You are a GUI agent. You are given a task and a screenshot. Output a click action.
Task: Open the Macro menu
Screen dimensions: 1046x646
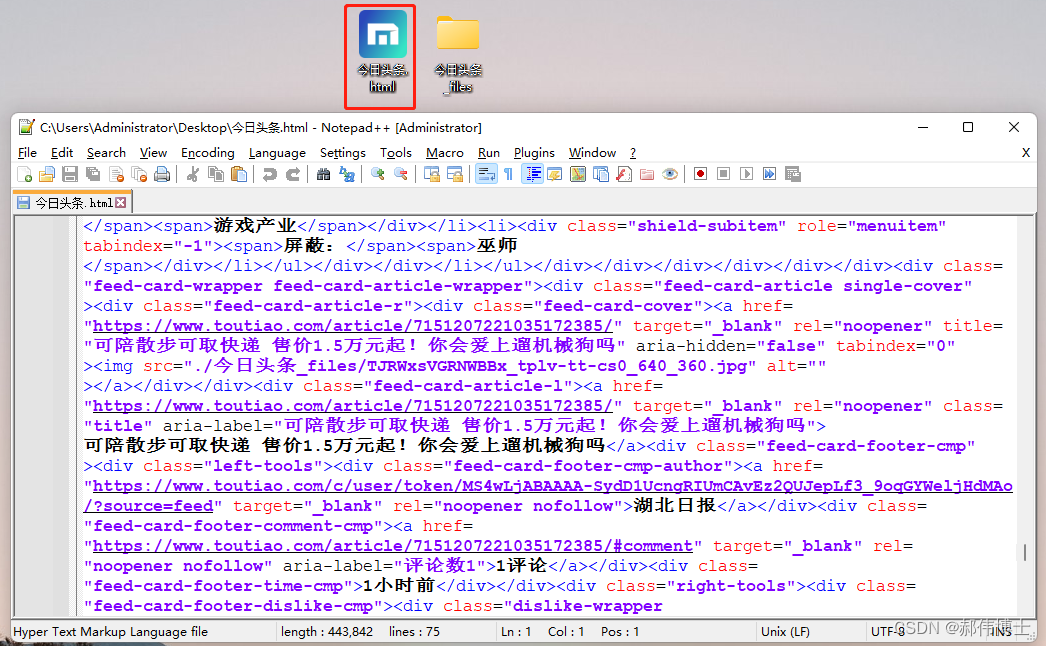(x=444, y=153)
